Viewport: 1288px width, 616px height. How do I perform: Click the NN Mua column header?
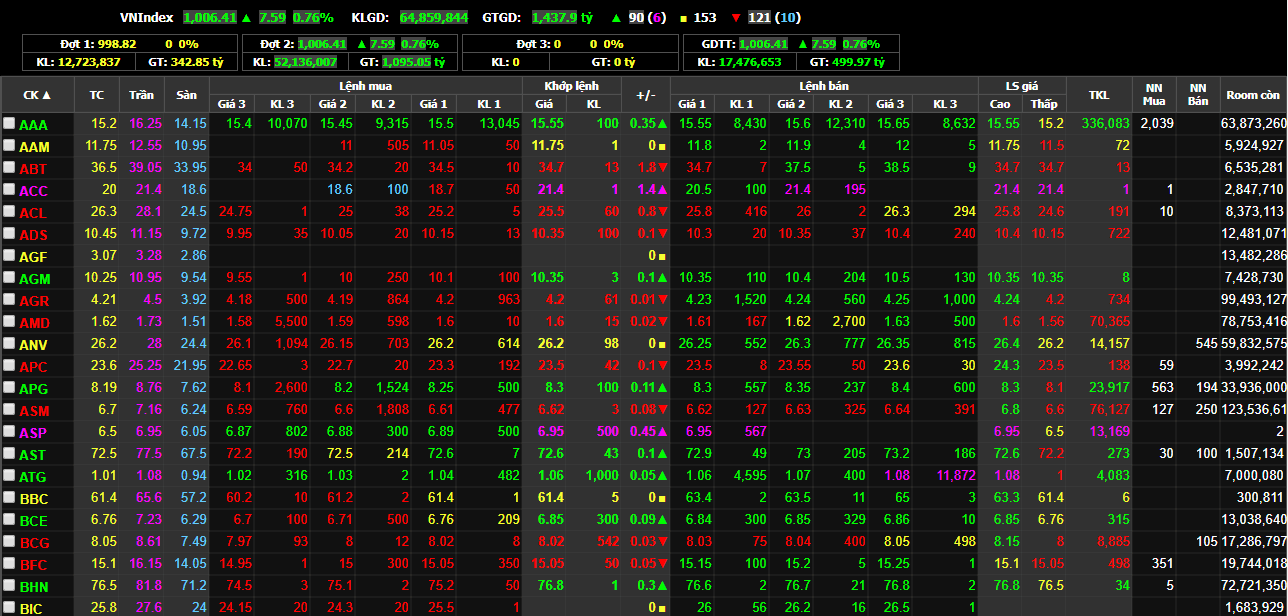click(1154, 95)
